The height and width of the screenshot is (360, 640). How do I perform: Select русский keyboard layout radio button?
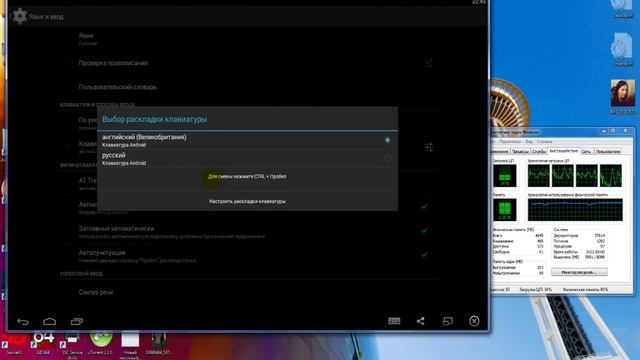tap(387, 158)
